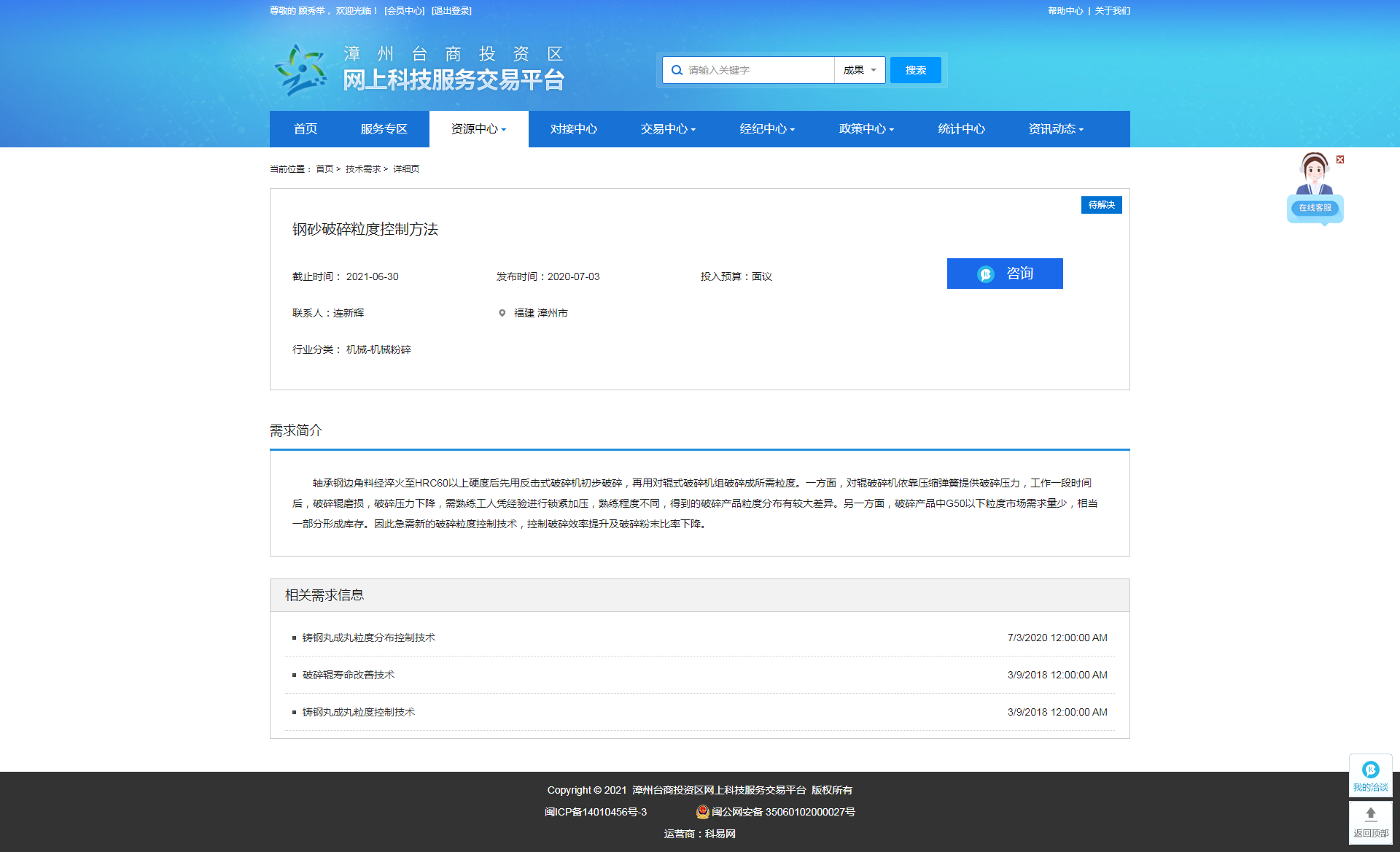Image resolution: width=1400 pixels, height=852 pixels.
Task: Click the blue 咨询 button
Action: point(1005,274)
